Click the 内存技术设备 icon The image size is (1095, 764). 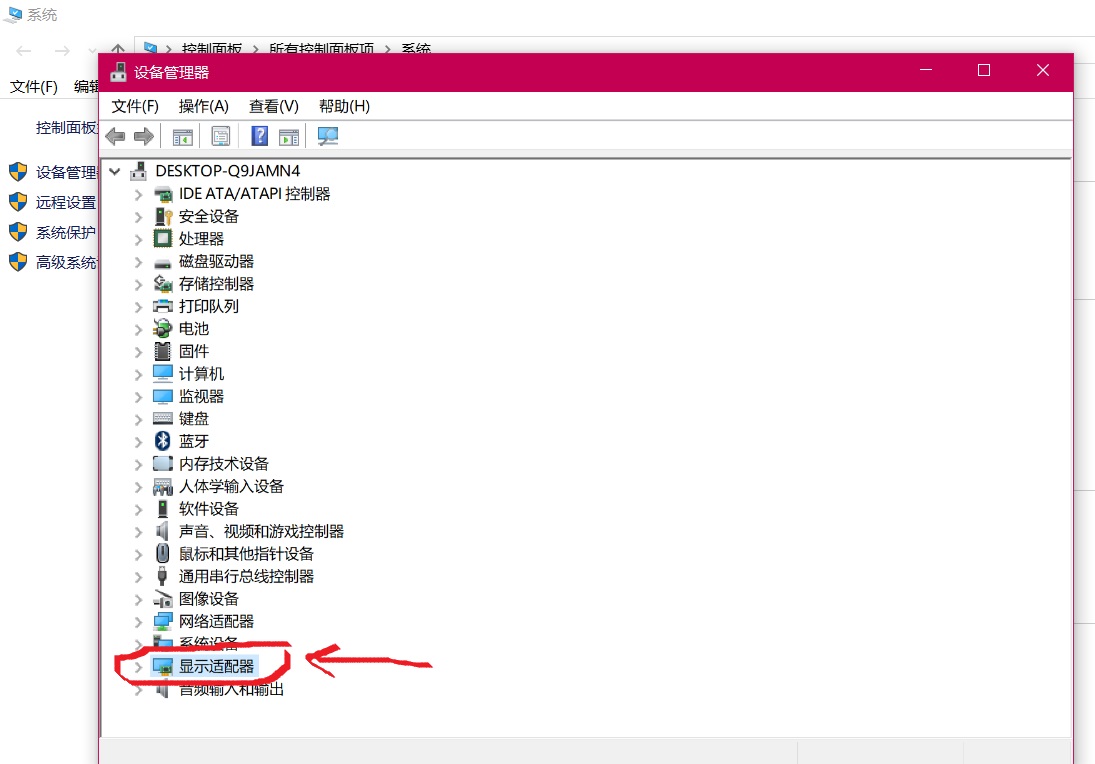click(x=163, y=463)
